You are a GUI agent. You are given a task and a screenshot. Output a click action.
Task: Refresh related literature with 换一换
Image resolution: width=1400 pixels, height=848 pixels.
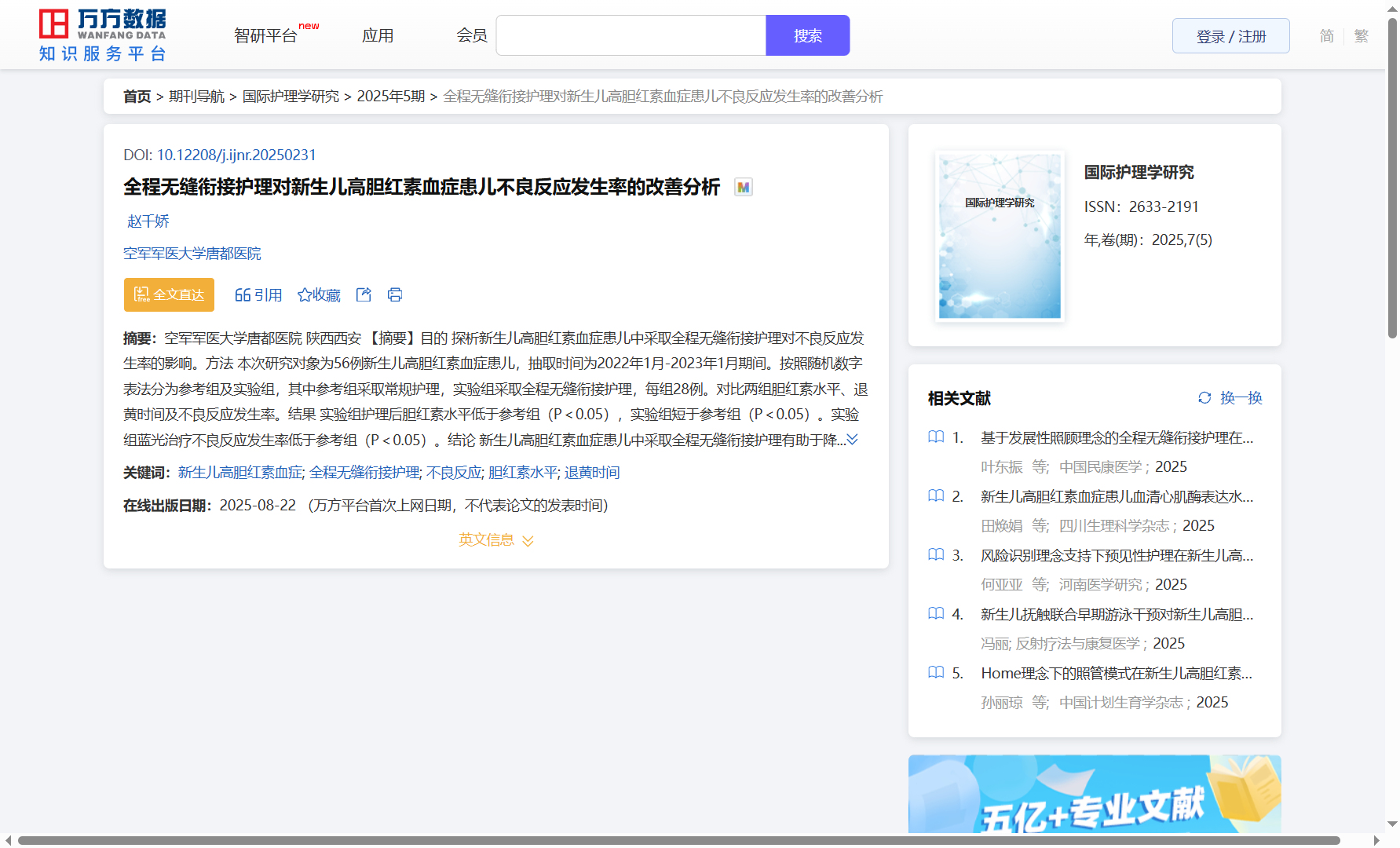pyautogui.click(x=1230, y=398)
